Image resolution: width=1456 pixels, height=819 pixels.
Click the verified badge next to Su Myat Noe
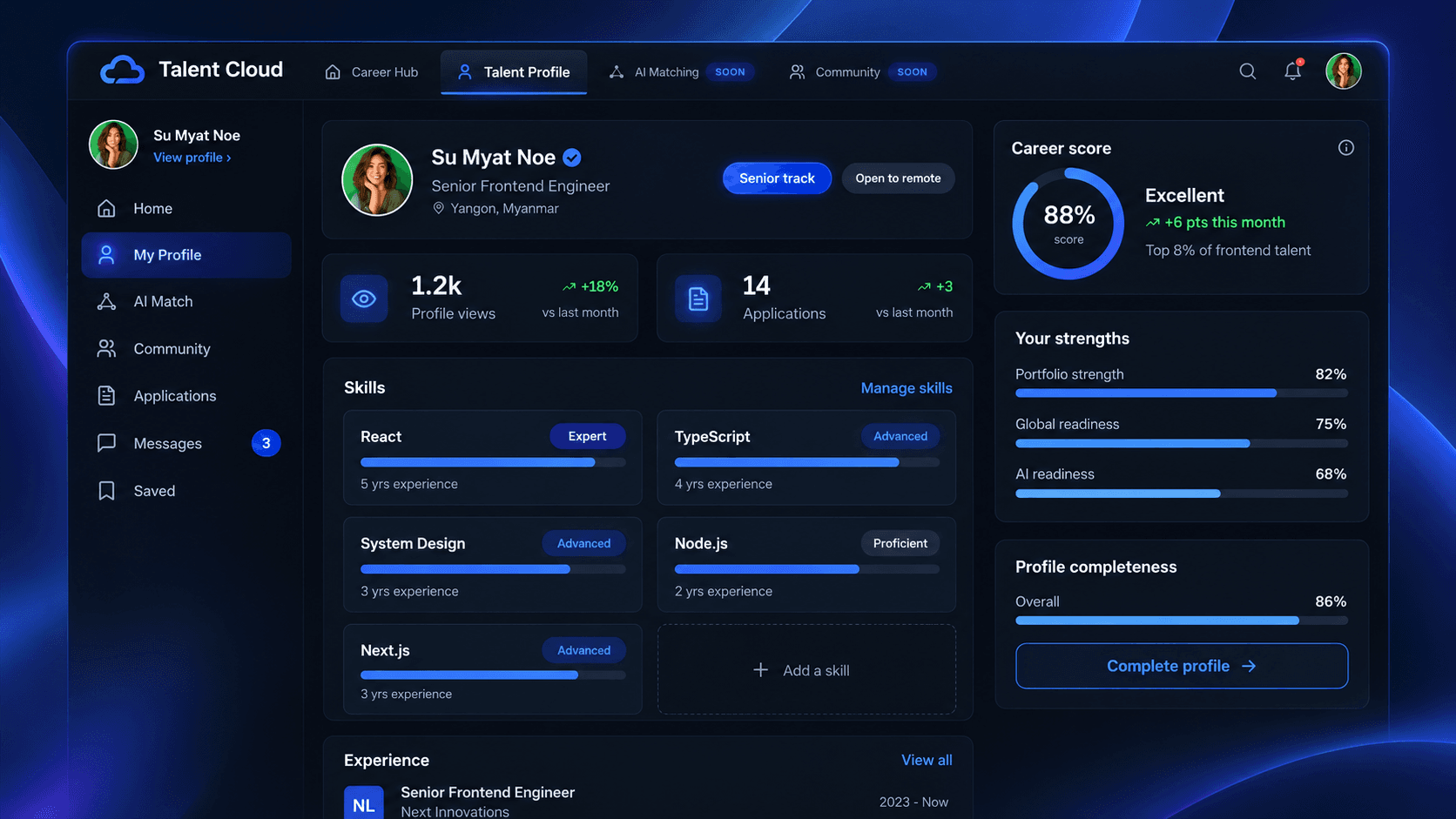(571, 158)
